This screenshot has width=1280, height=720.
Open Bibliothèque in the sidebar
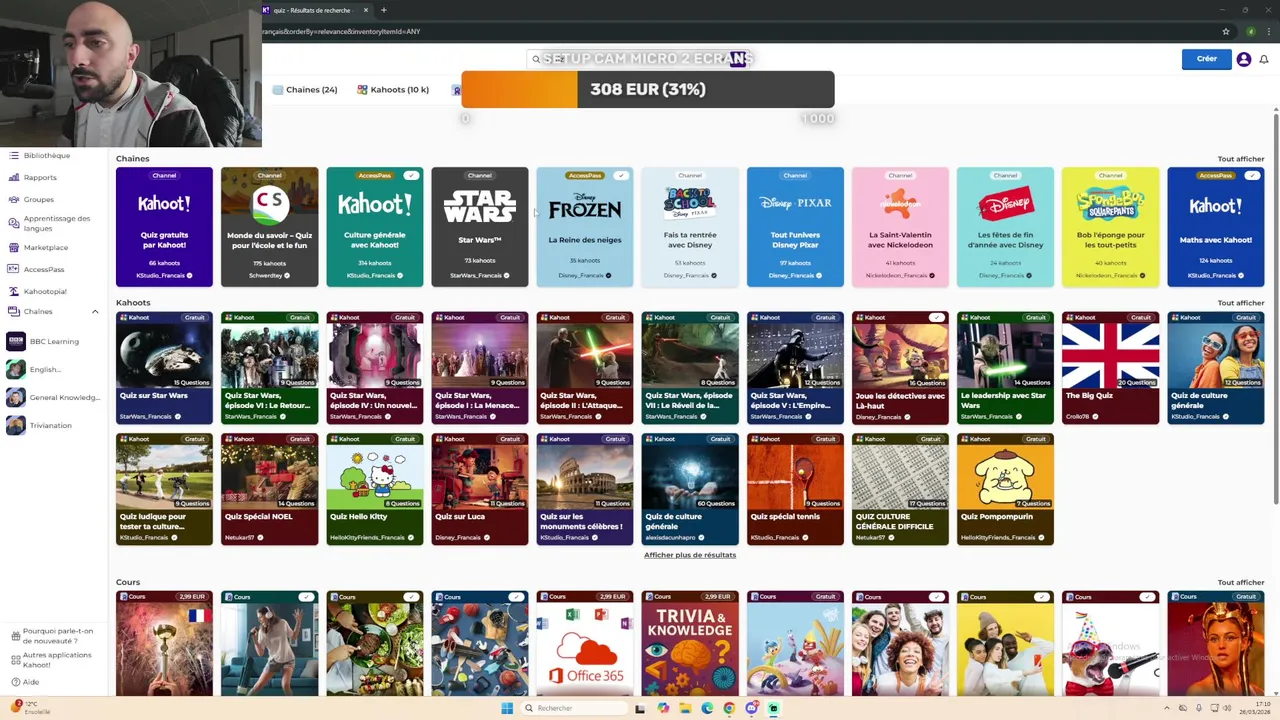(x=47, y=155)
